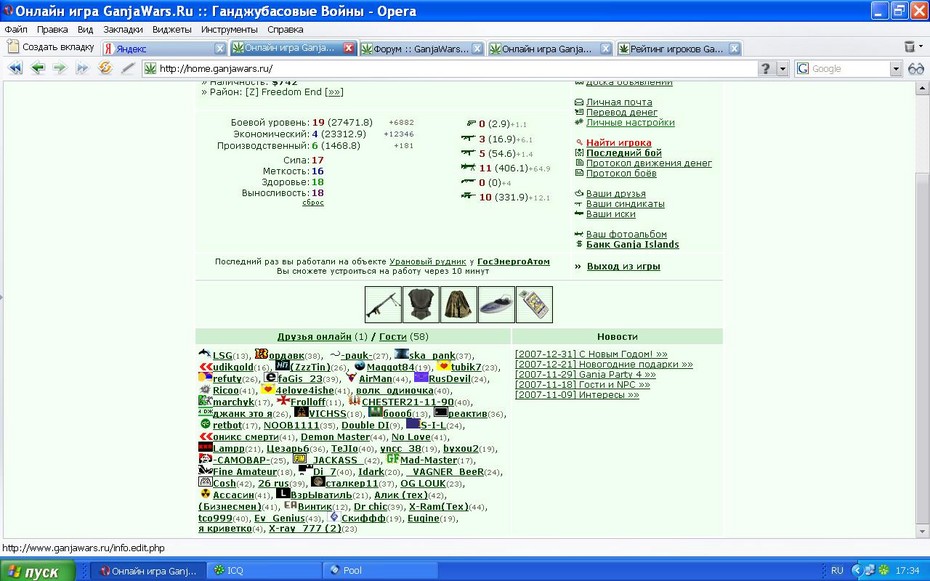Click the binoculars find icon
The image size is (930, 581).
(916, 69)
